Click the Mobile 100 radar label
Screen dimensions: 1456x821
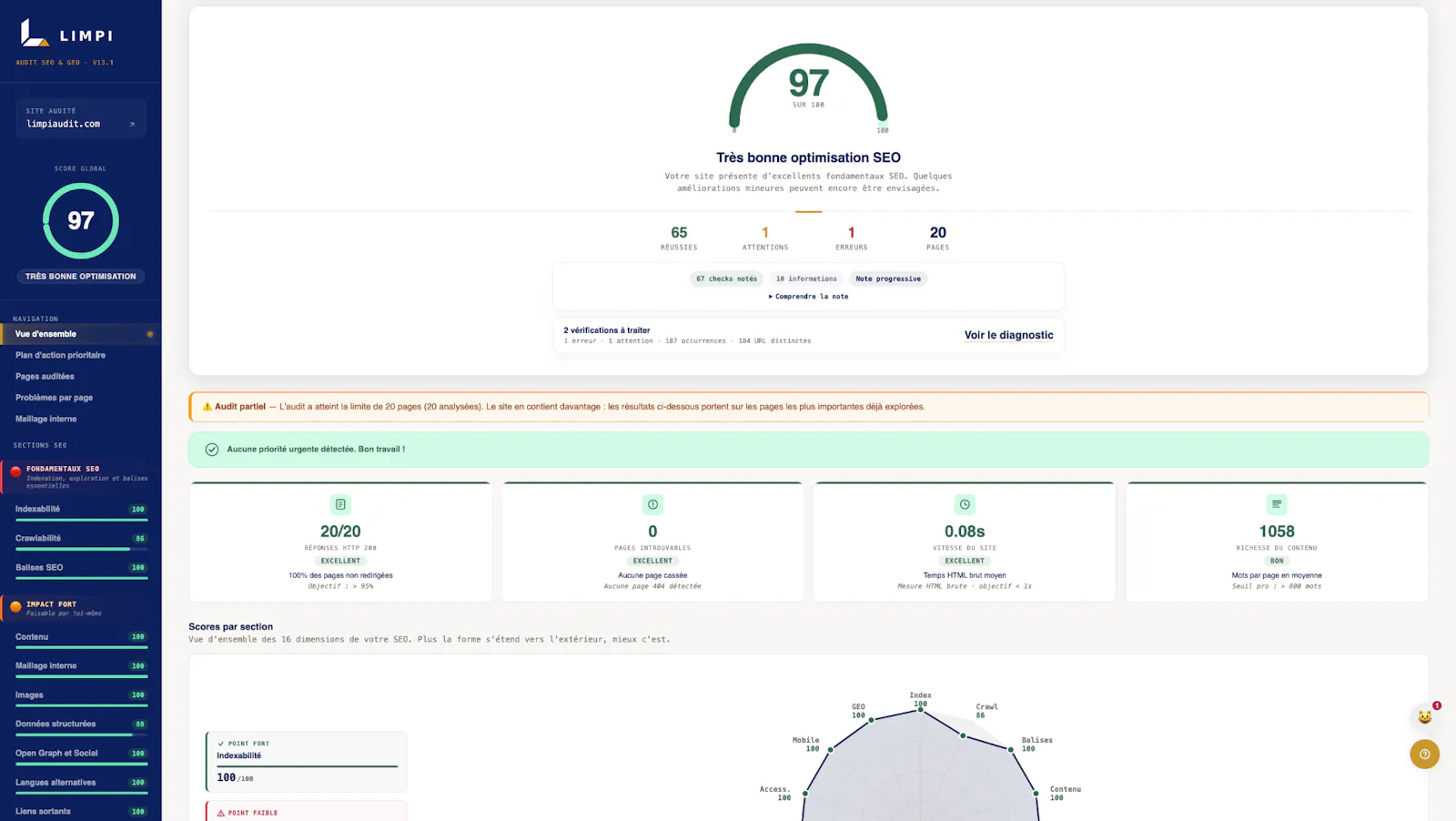click(x=806, y=745)
